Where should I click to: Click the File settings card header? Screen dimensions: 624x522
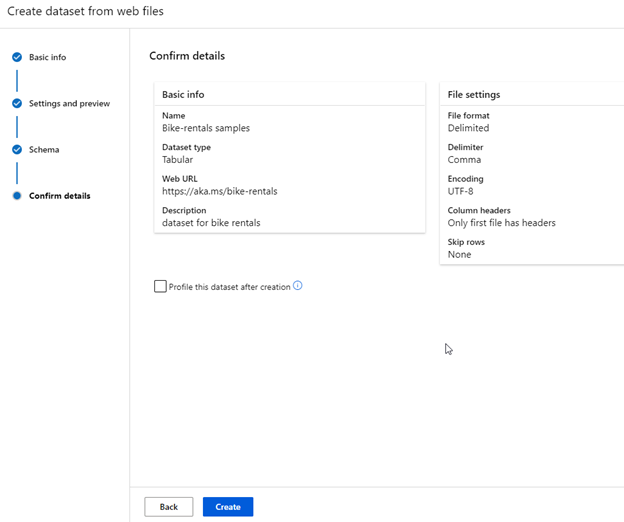coord(474,95)
